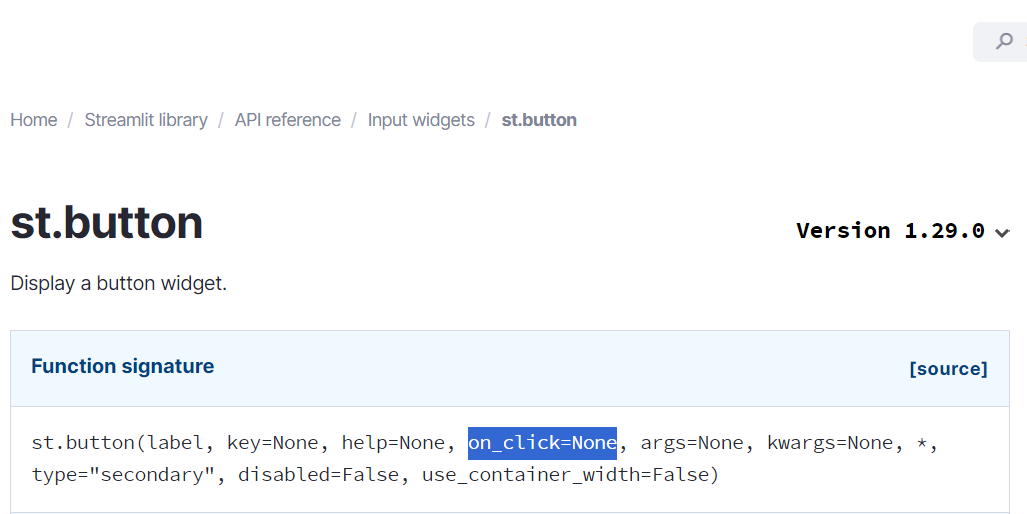Open the Streamlit library breadcrumb

pos(146,120)
